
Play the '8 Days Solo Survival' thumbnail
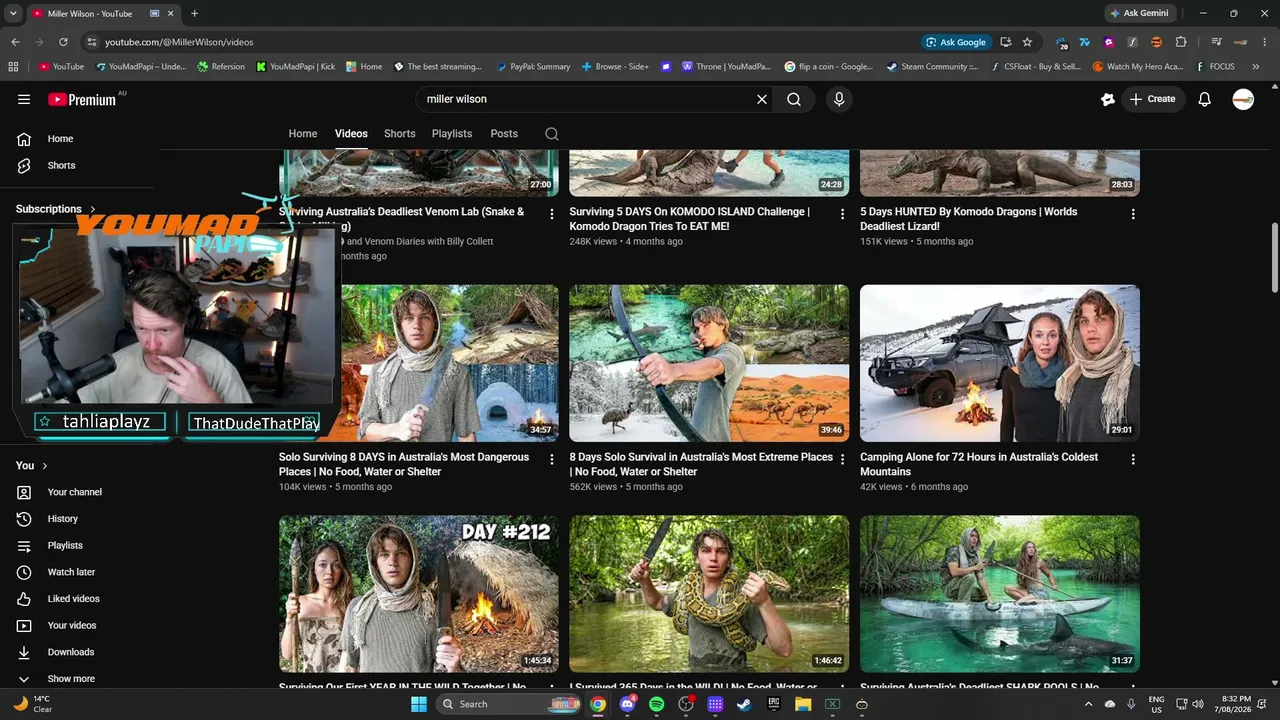[x=709, y=363]
